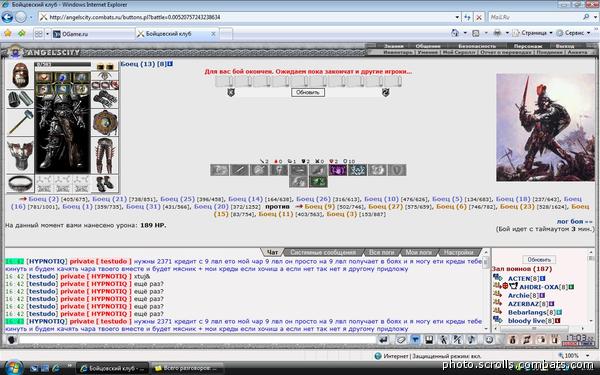Open the лог боя link
Image resolution: width=600 pixels, height=375 pixels.
click(x=574, y=221)
